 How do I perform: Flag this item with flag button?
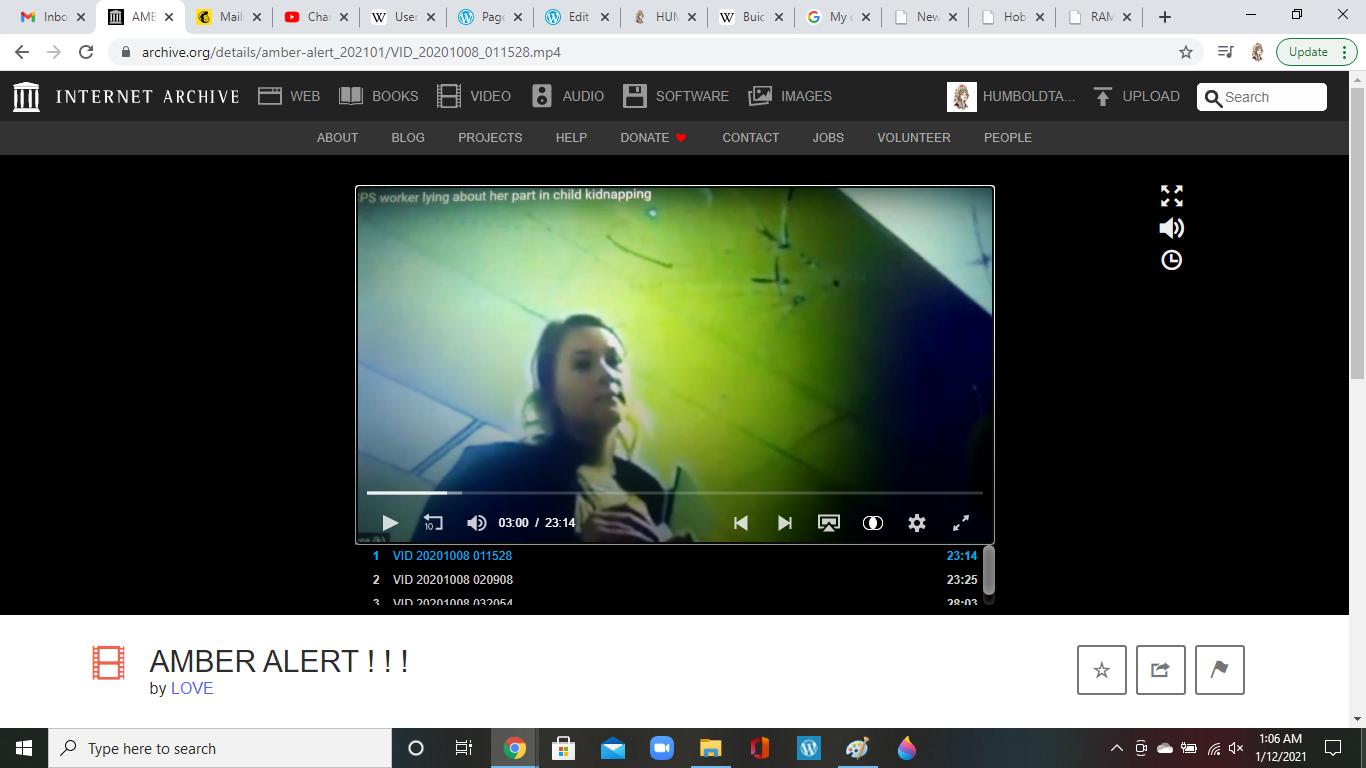1220,670
